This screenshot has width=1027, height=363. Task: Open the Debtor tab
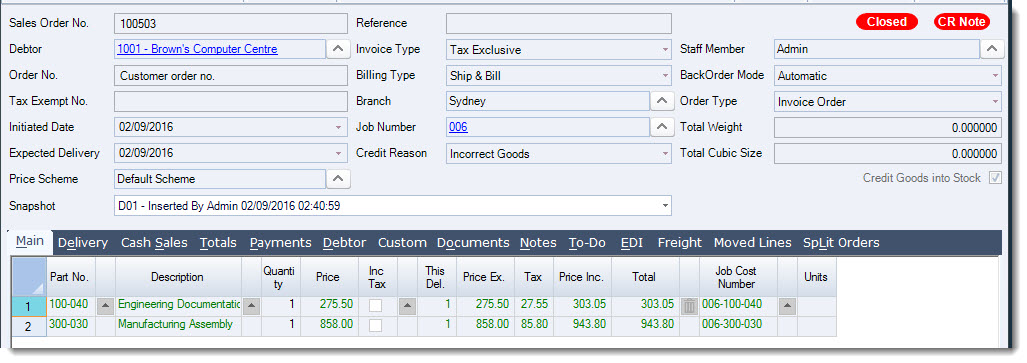point(345,242)
